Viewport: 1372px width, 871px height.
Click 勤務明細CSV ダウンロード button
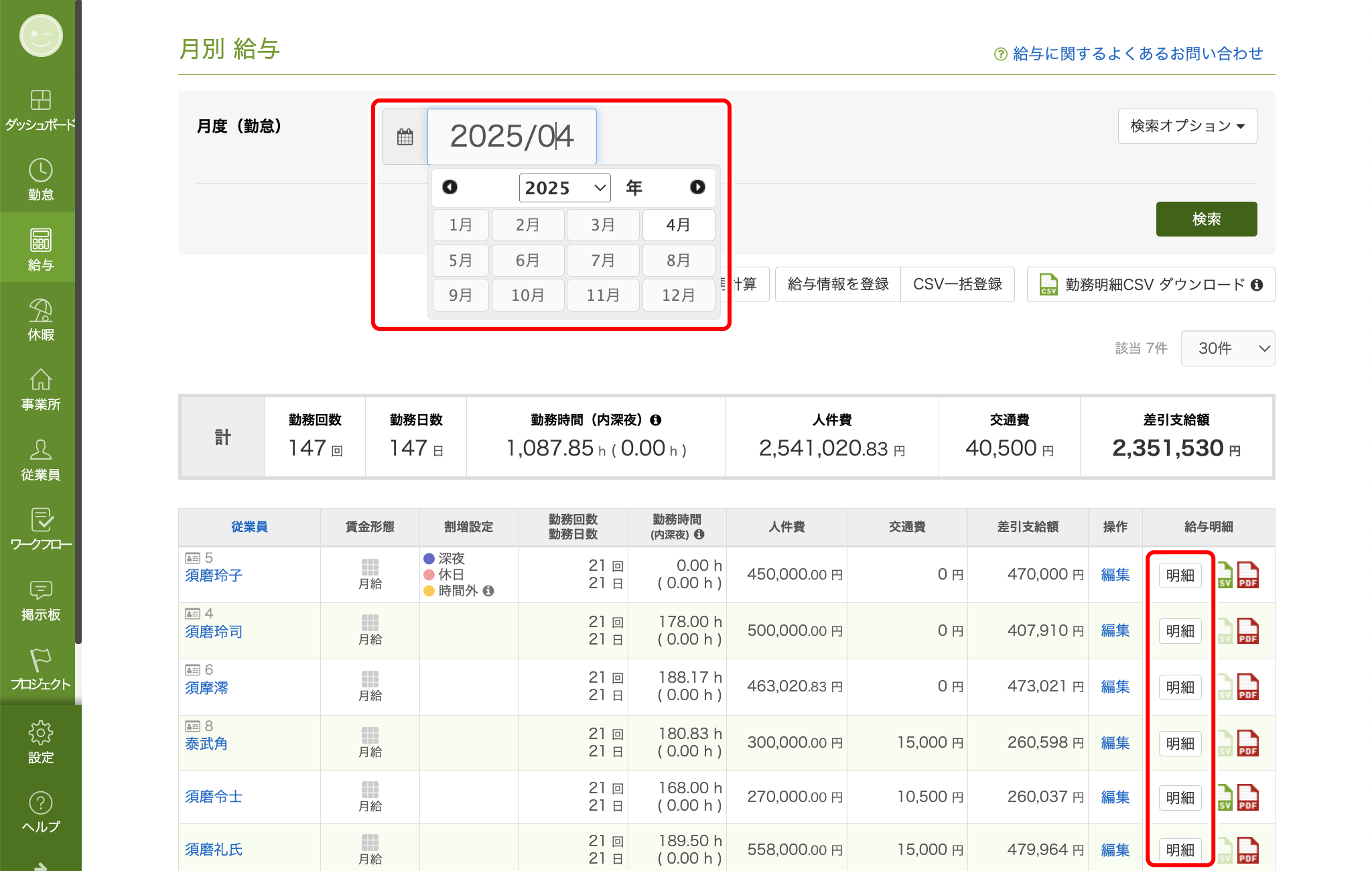tap(1151, 285)
